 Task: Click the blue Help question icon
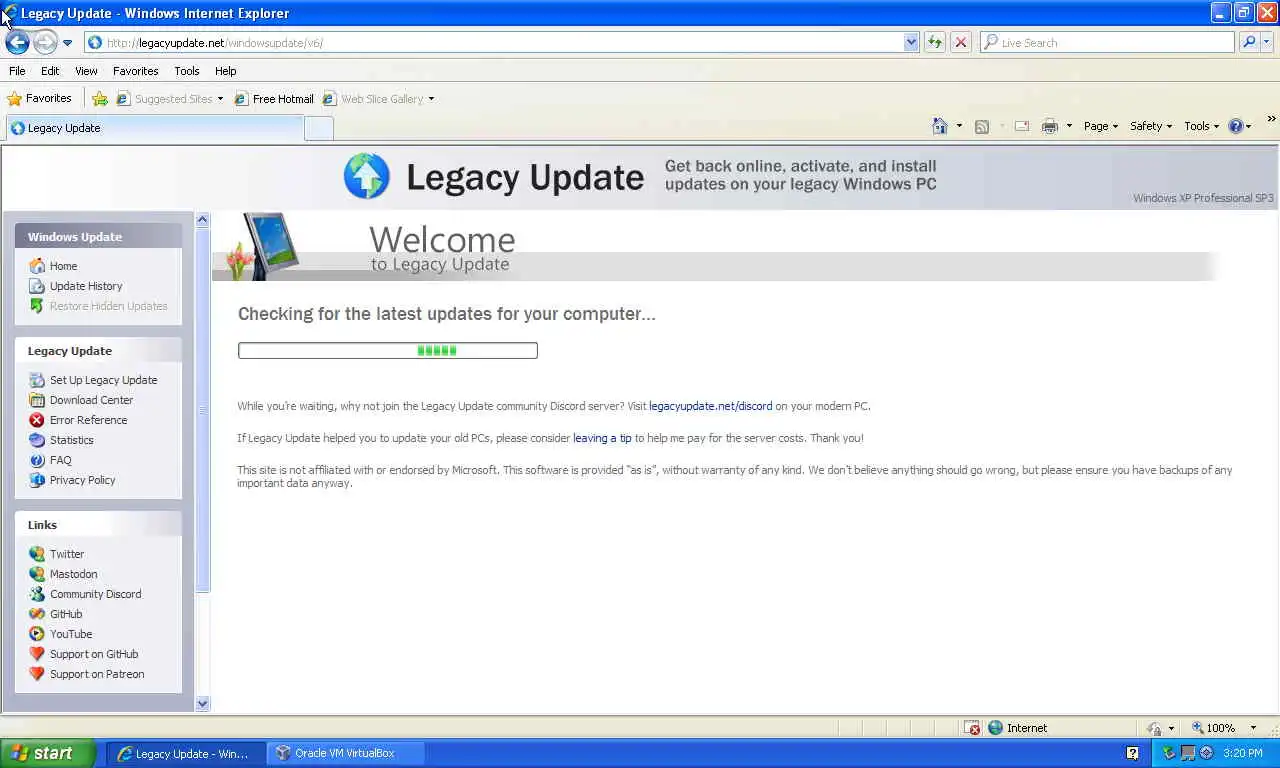pyautogui.click(x=1235, y=126)
